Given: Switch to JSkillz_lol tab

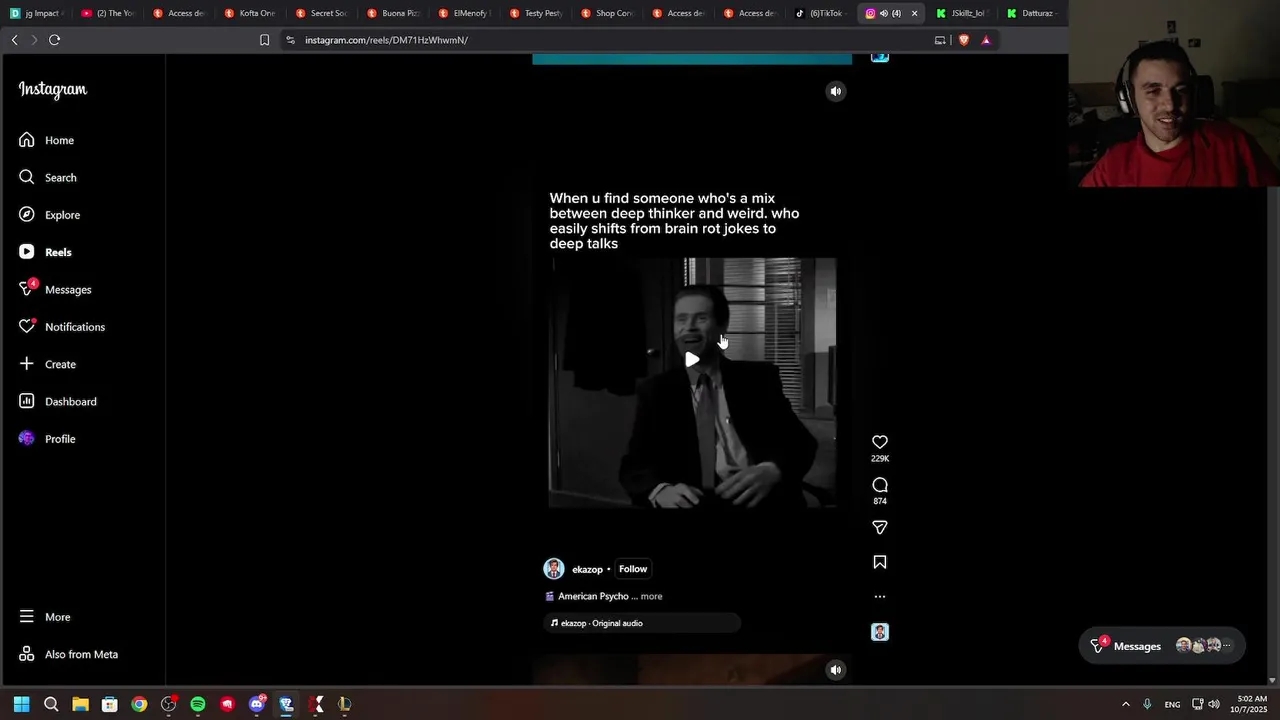Looking at the screenshot, I should coord(961,13).
